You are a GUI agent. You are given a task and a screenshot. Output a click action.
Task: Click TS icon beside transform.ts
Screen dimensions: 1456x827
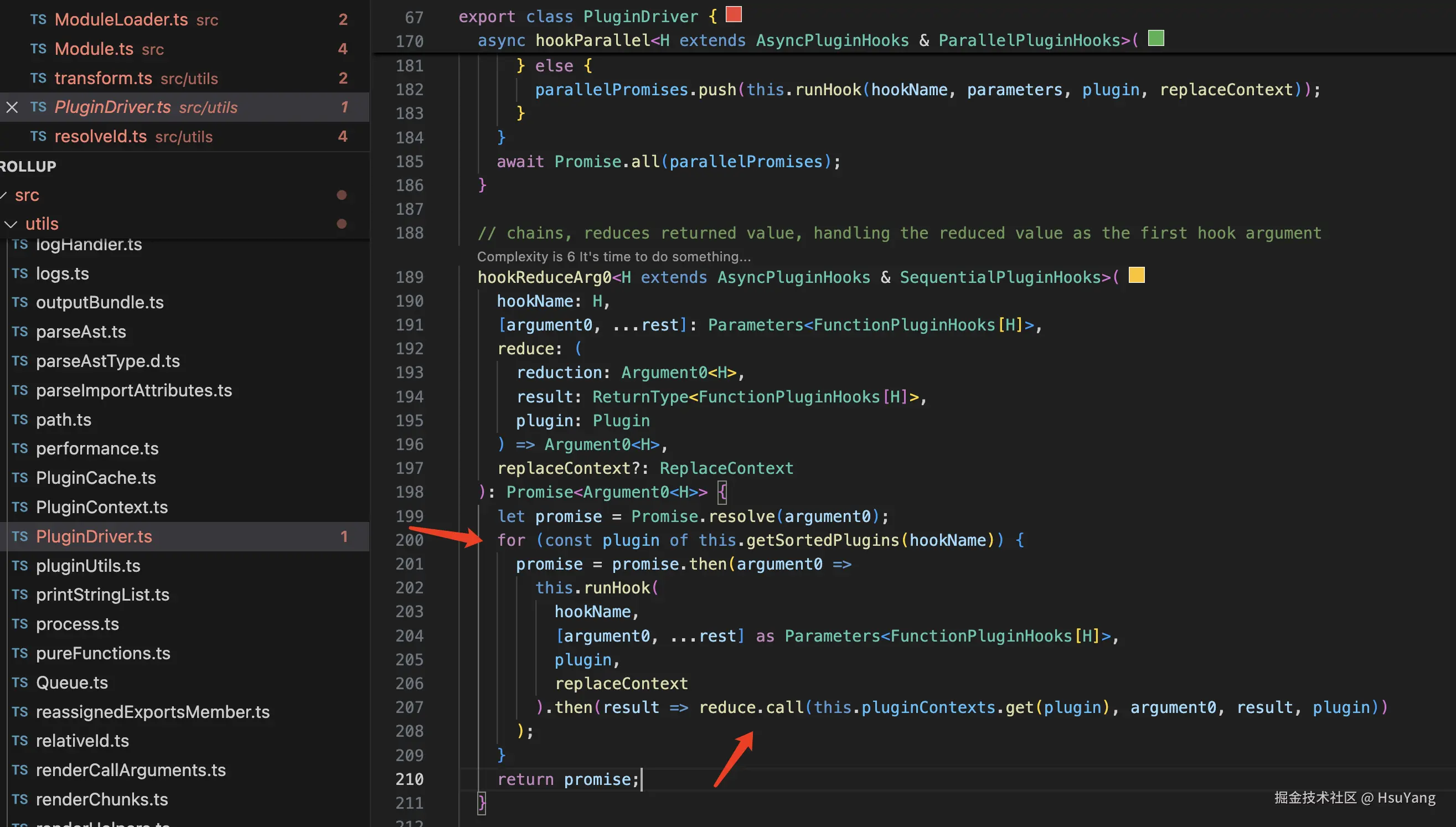tap(38, 78)
